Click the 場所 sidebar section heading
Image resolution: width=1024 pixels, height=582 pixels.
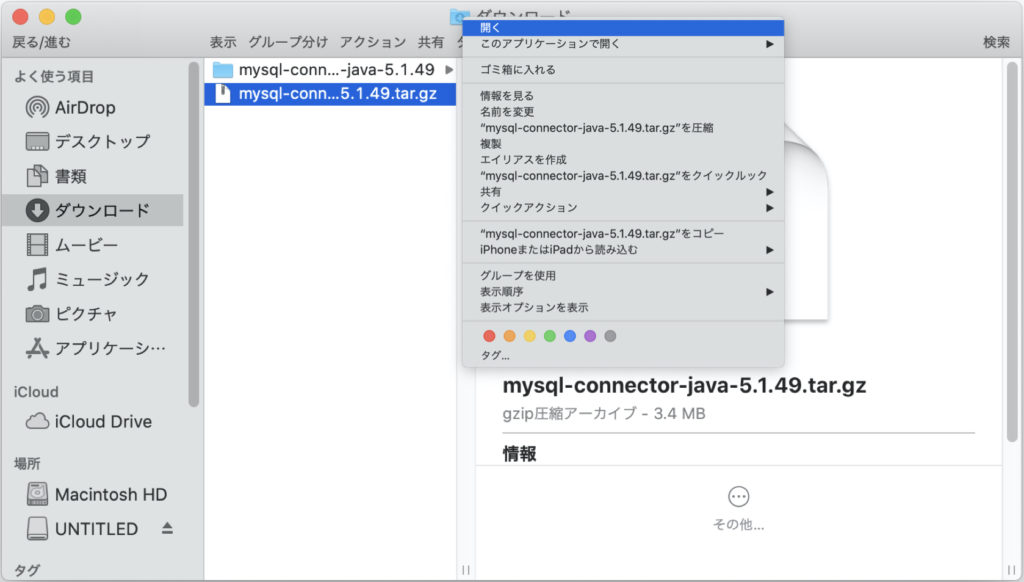click(x=27, y=464)
